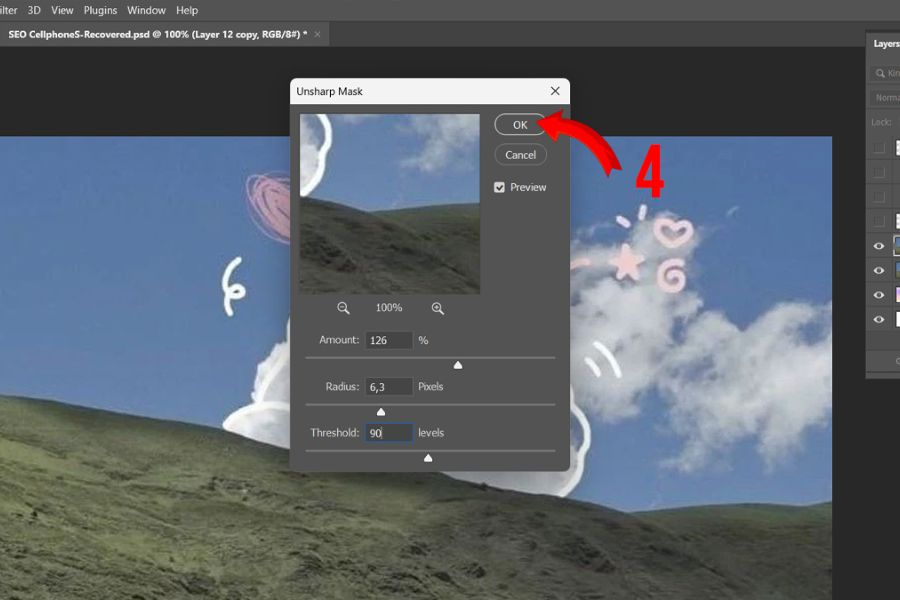
Task: Hide the first visible layer's eye icon
Action: tap(879, 246)
